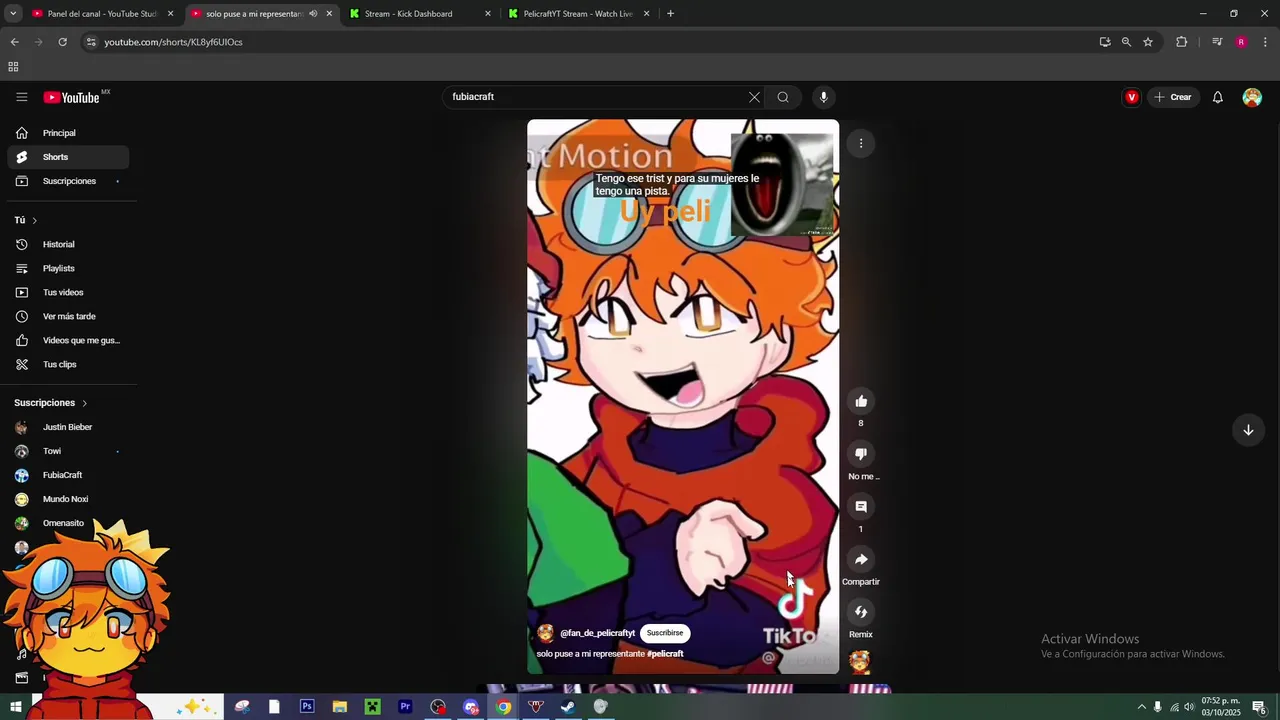Click the YouTube logo
This screenshot has height=720, width=1280.
[72, 97]
